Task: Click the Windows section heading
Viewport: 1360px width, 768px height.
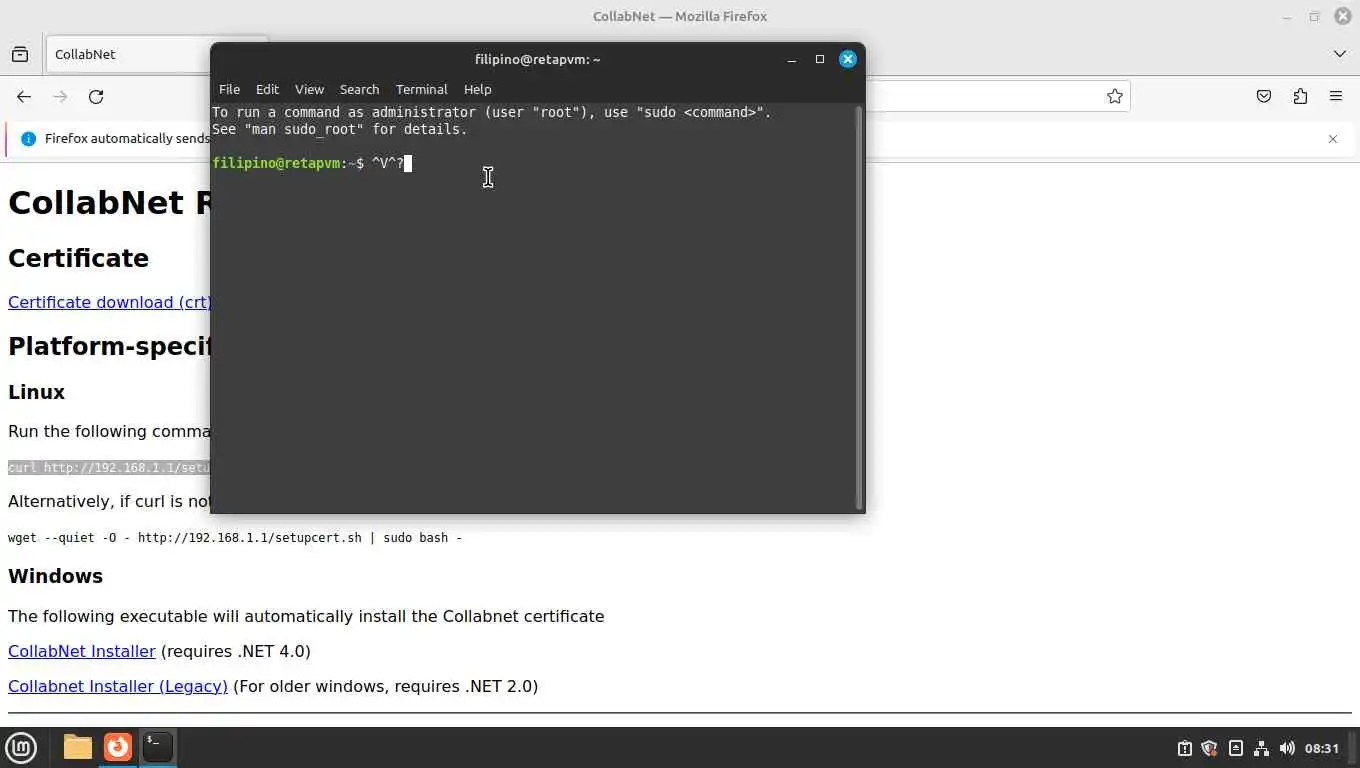Action: click(55, 576)
